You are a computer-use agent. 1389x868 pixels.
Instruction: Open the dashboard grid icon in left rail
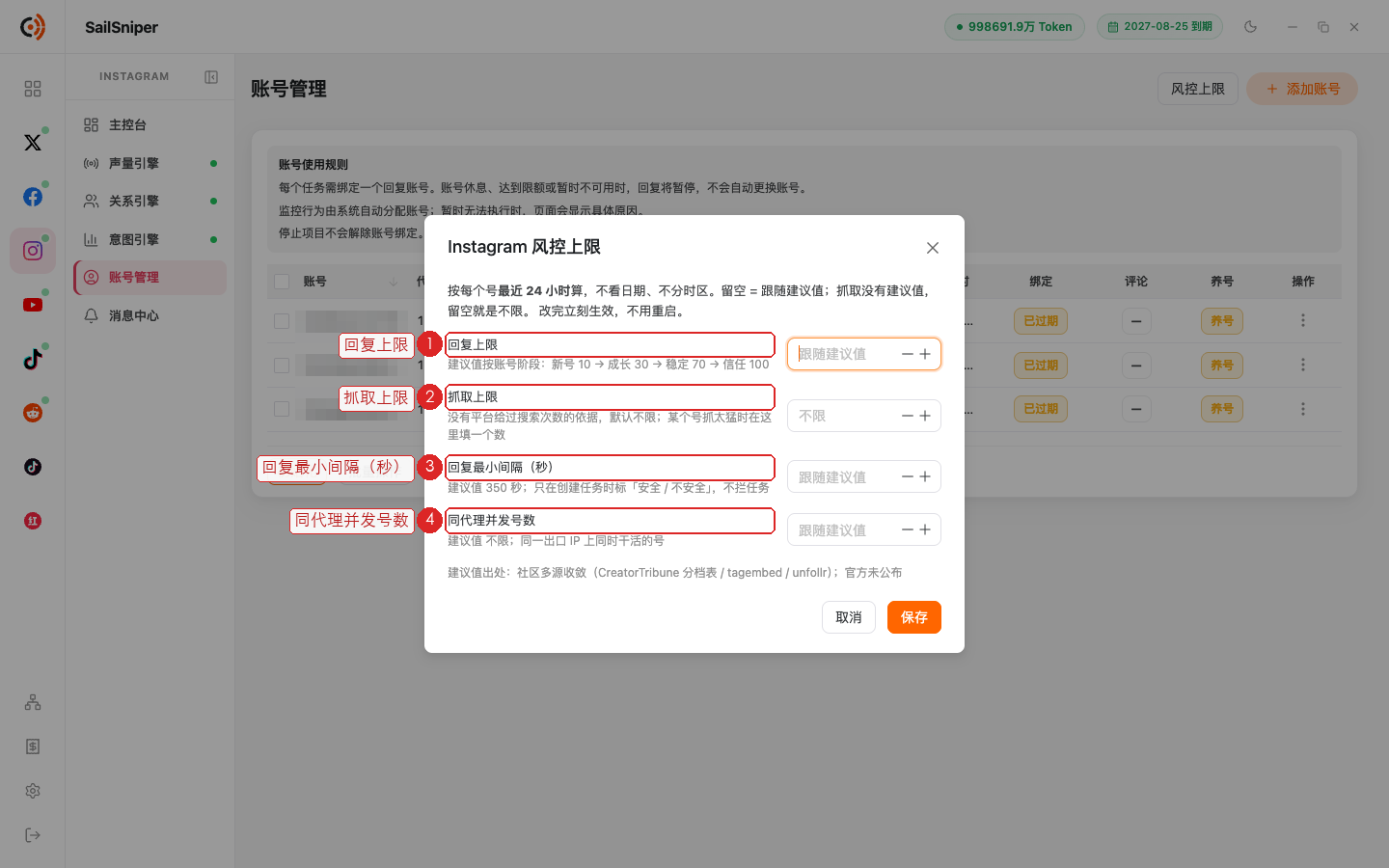point(33,89)
